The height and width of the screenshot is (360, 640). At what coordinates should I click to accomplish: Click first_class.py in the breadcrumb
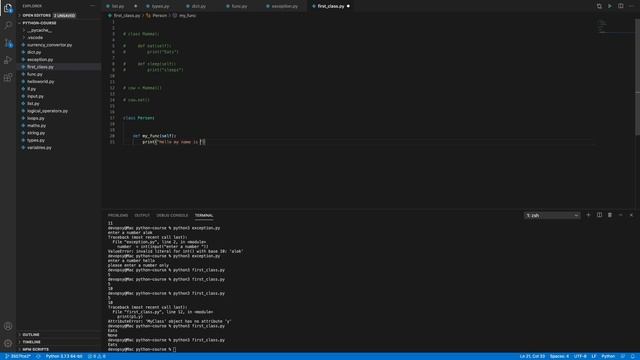127,16
